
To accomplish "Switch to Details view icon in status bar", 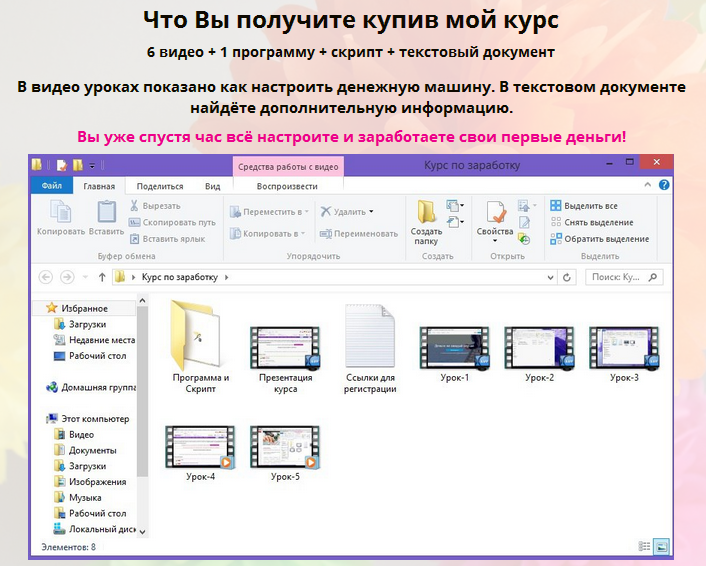I will click(x=644, y=546).
